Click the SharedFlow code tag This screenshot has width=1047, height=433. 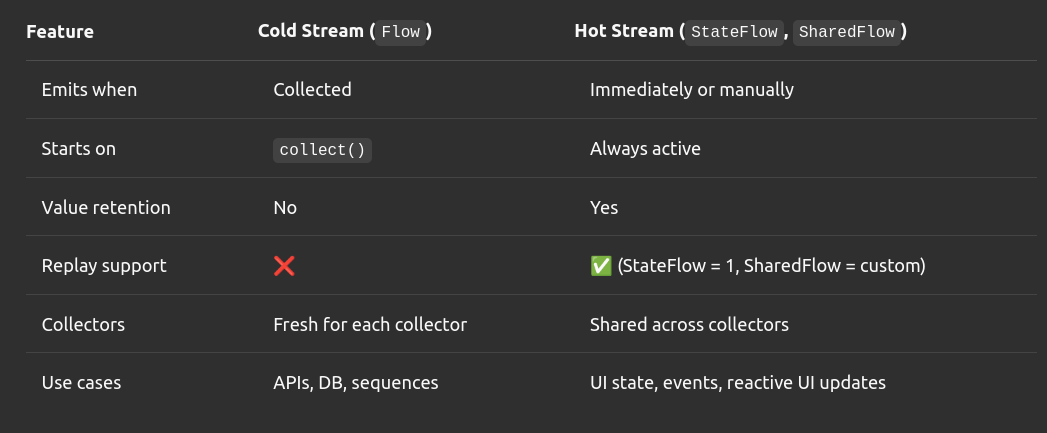click(847, 32)
